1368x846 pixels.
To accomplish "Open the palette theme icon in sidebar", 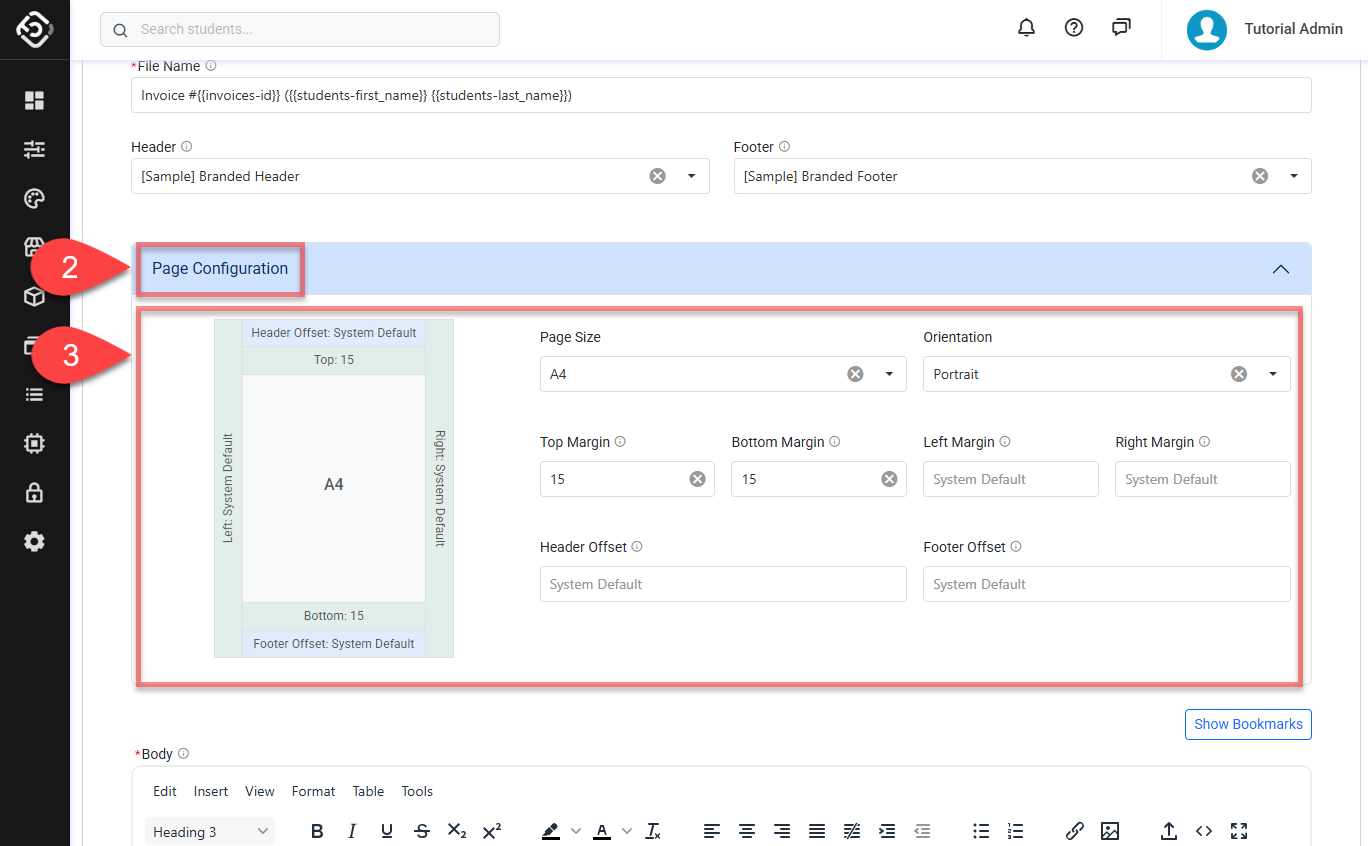I will point(35,198).
